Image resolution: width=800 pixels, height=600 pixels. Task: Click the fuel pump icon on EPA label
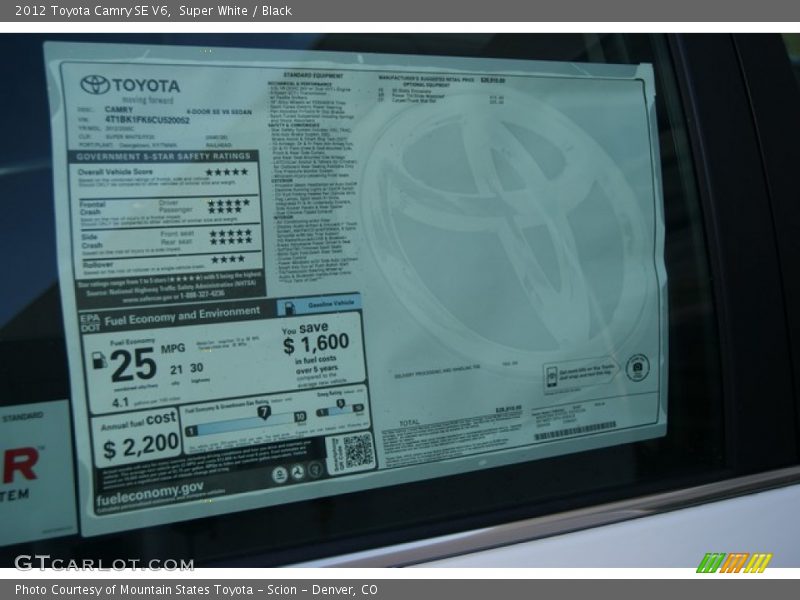tap(99, 360)
